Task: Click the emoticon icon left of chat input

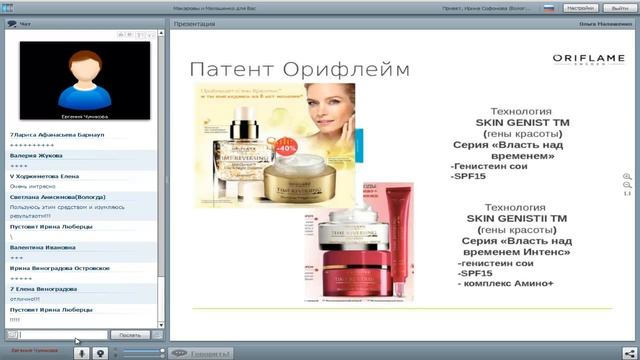Action: [x=12, y=335]
